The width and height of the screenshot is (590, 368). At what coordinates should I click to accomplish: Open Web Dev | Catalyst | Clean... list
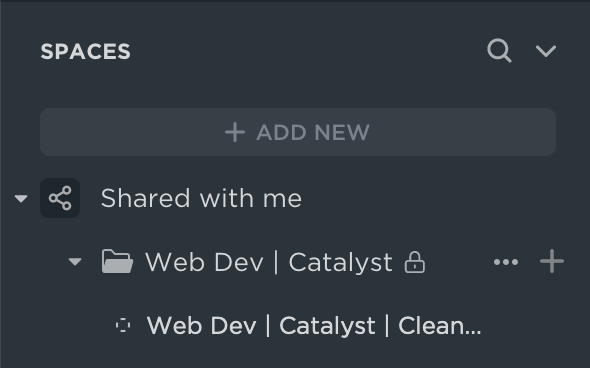314,325
